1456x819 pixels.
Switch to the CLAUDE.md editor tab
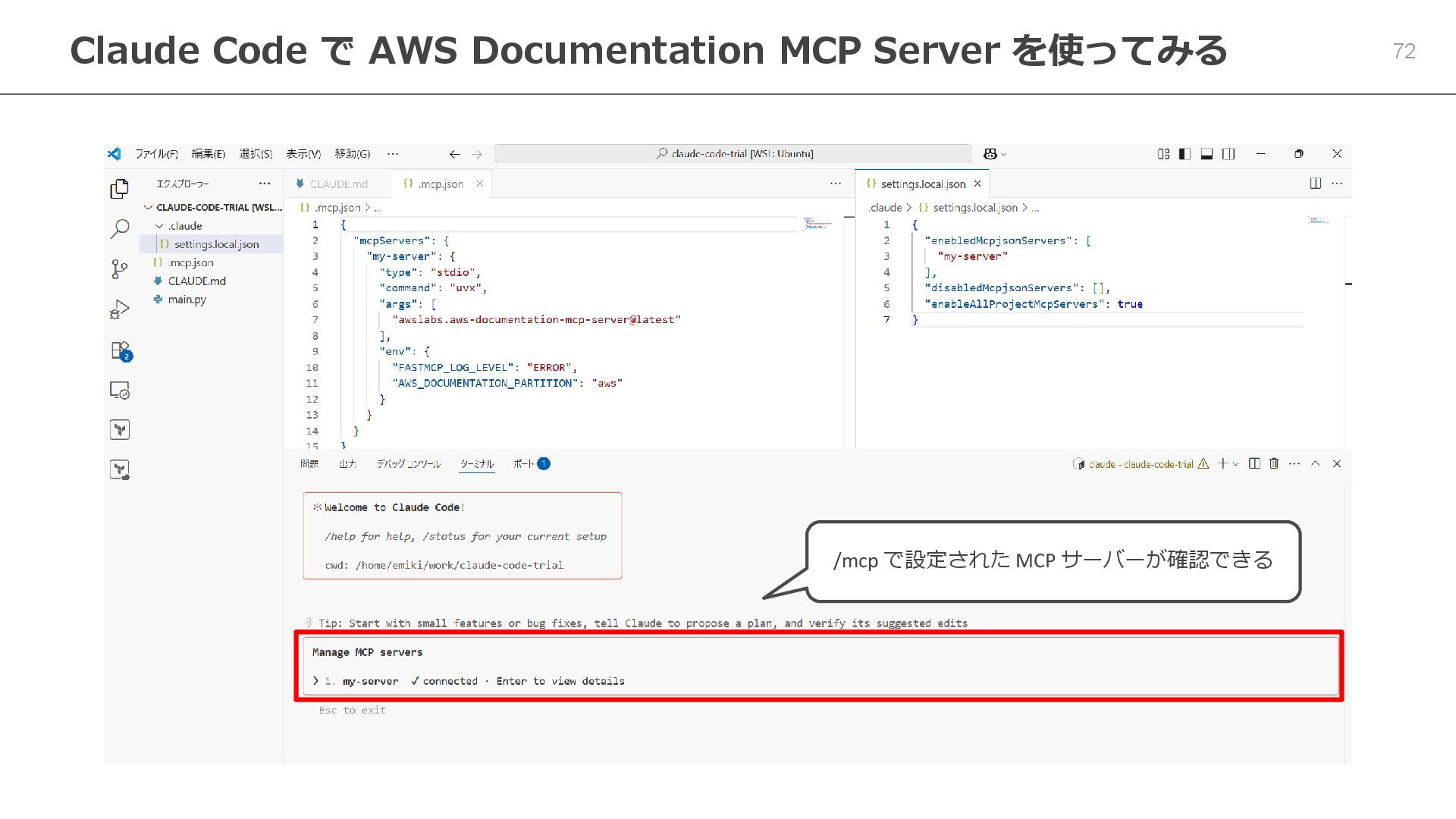tap(338, 184)
